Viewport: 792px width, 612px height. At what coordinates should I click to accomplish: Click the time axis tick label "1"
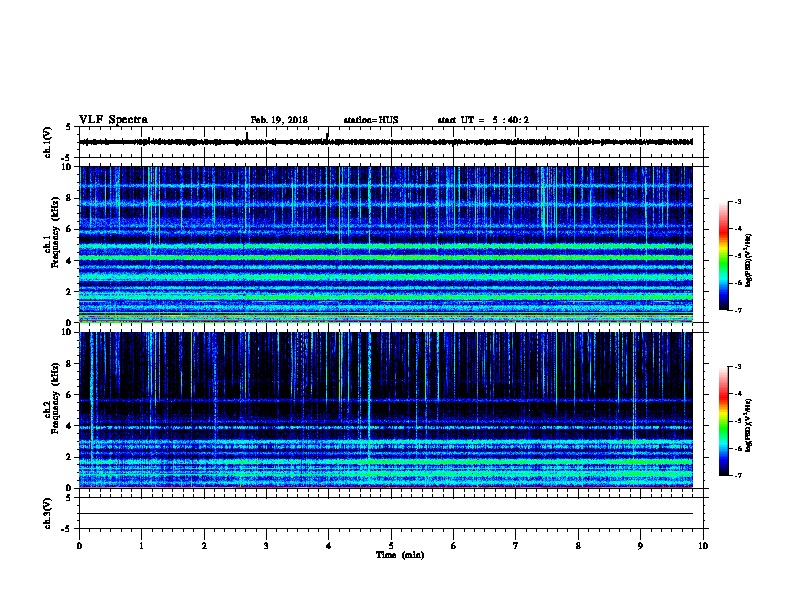(141, 546)
